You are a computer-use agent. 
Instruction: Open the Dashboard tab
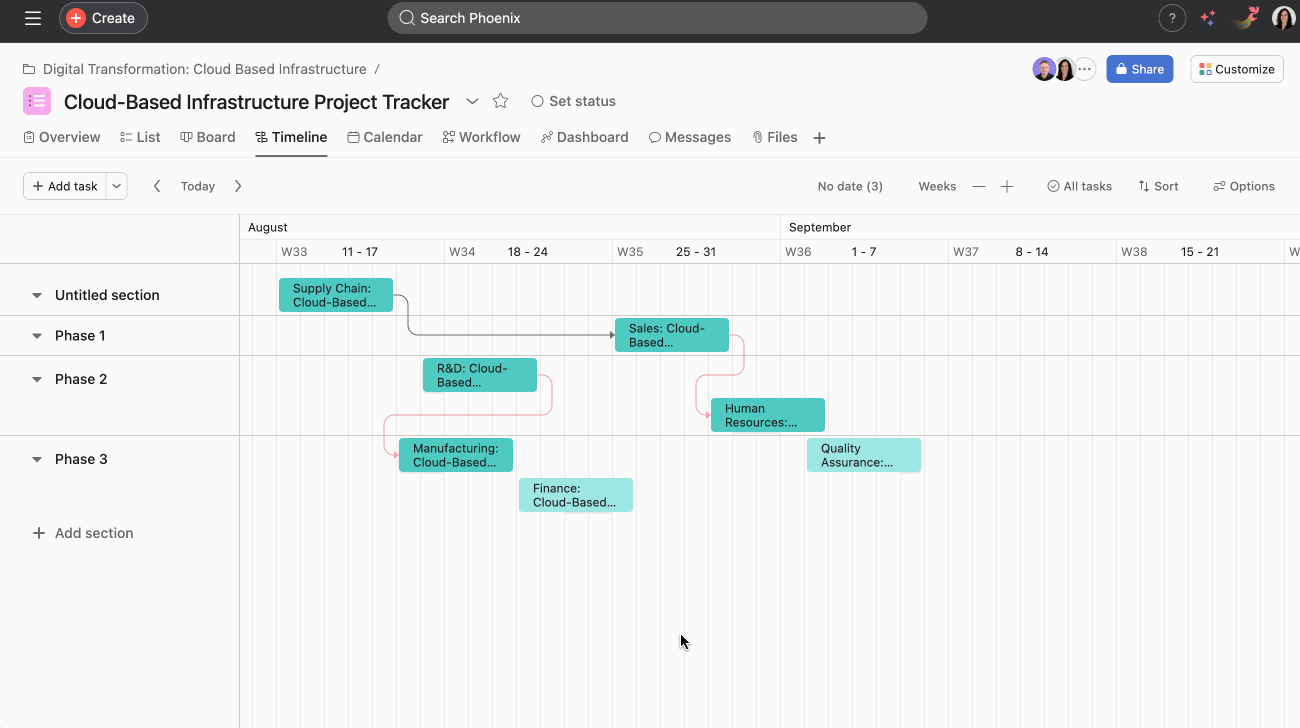coord(585,137)
